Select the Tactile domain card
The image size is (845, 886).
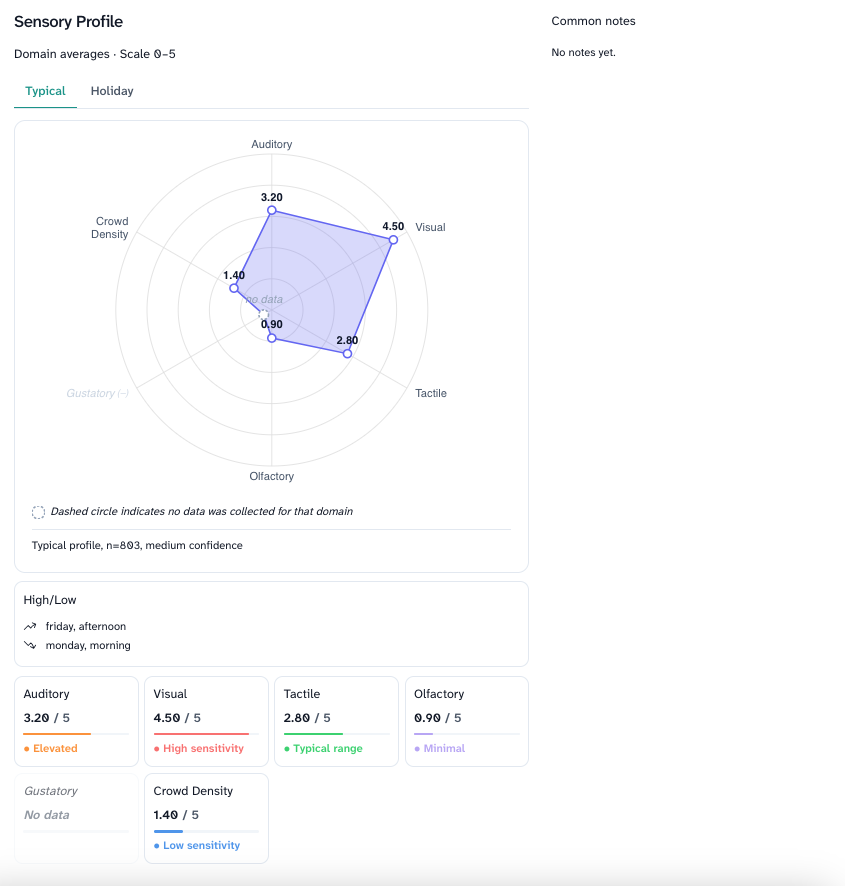(x=336, y=721)
